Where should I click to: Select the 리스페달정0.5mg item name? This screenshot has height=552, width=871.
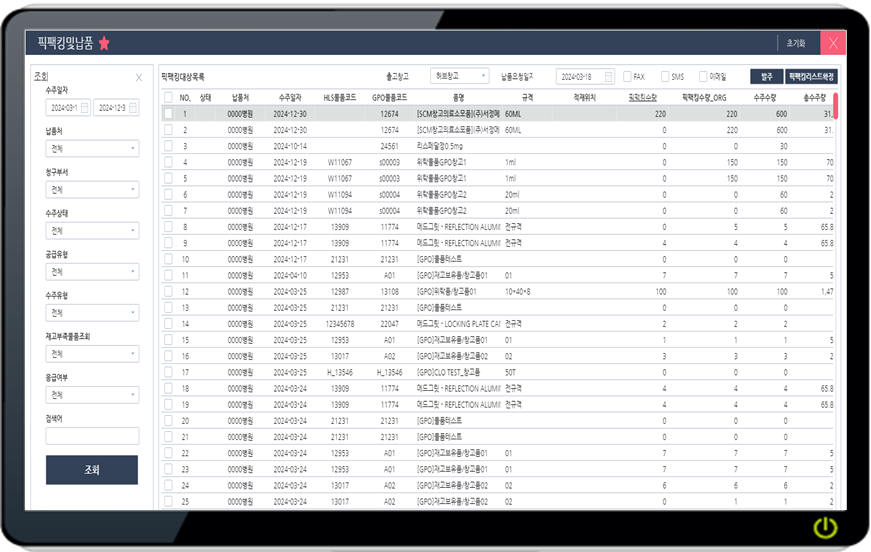[439, 146]
